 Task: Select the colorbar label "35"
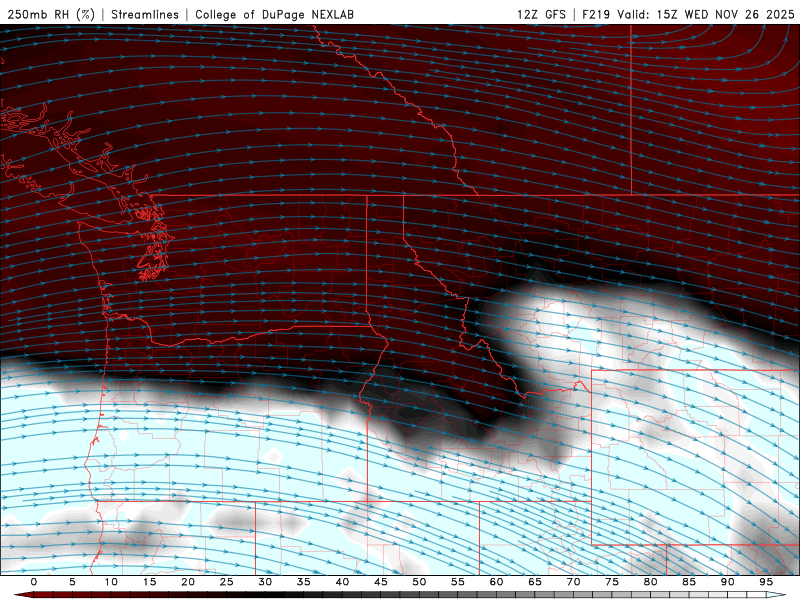[304, 582]
